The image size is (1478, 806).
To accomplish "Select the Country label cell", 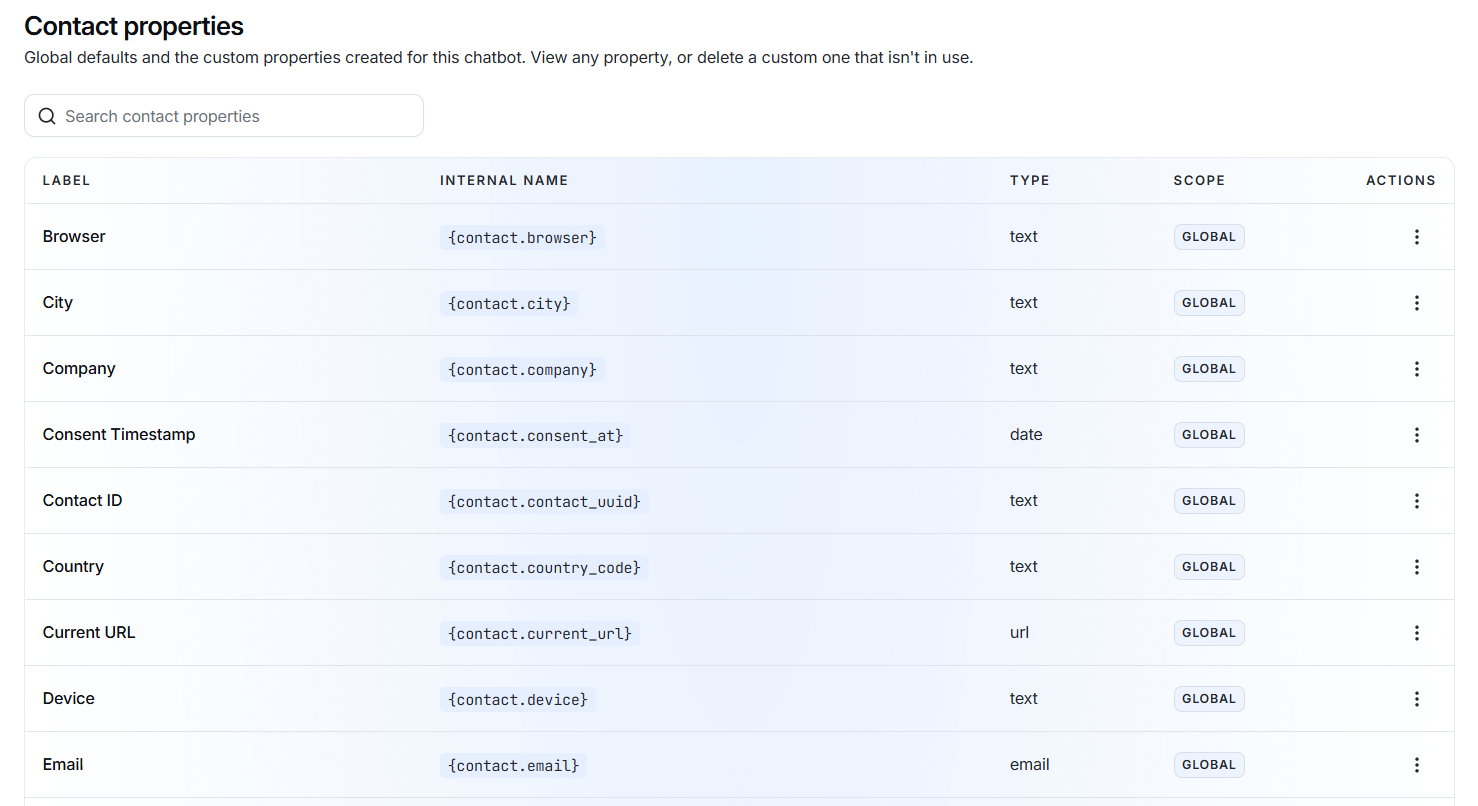I will [x=73, y=567].
